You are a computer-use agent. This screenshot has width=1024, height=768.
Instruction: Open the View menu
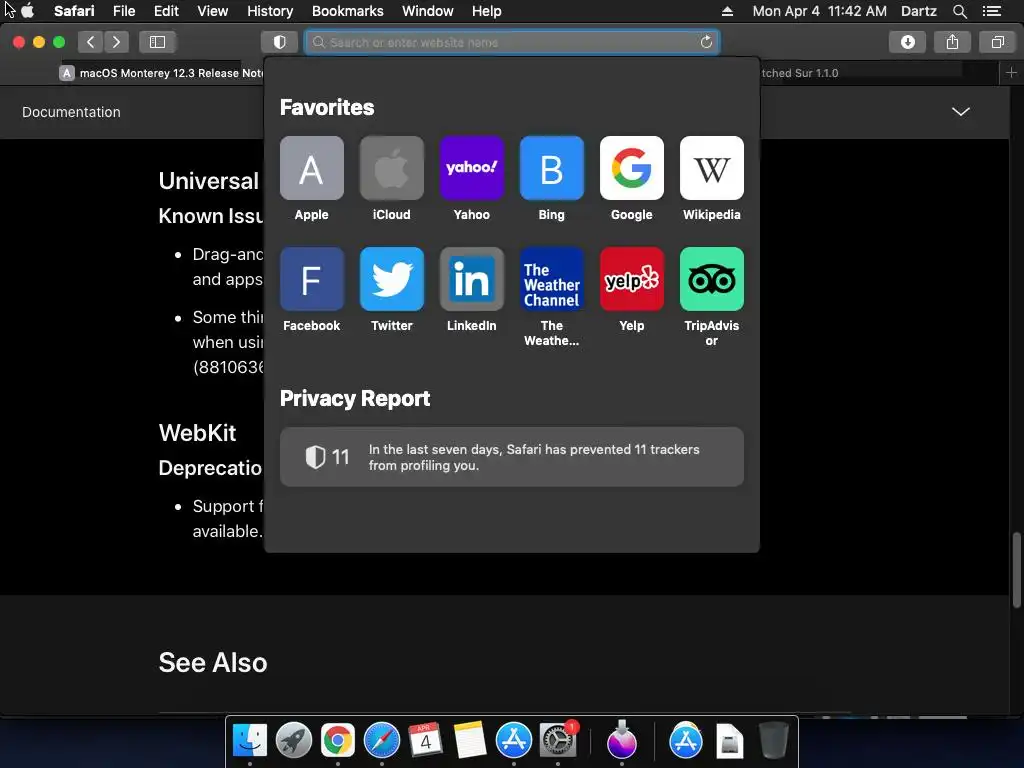(212, 11)
